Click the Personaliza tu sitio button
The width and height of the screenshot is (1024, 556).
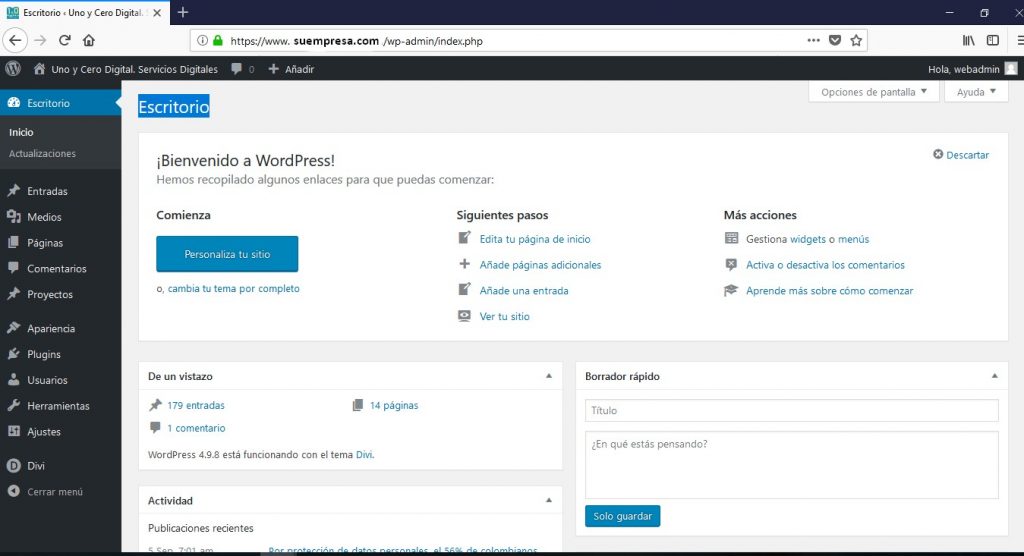(x=227, y=254)
